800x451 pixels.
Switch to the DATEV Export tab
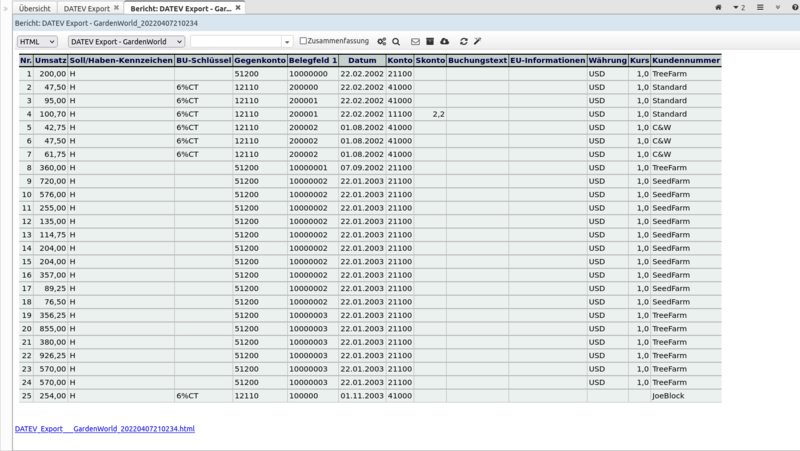click(x=87, y=8)
